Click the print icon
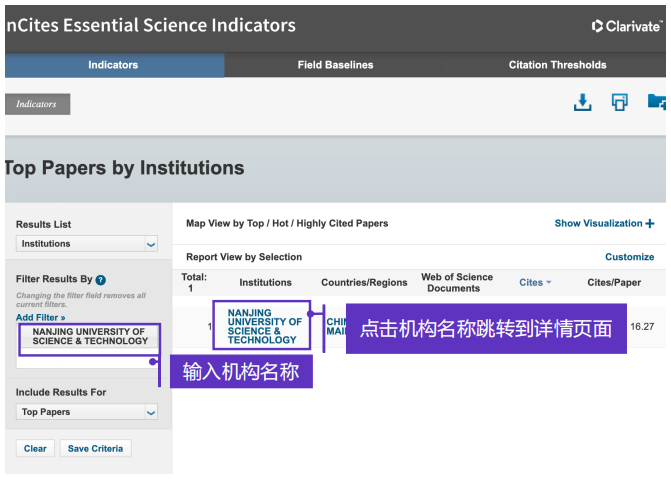The height and width of the screenshot is (479, 671). [620, 102]
